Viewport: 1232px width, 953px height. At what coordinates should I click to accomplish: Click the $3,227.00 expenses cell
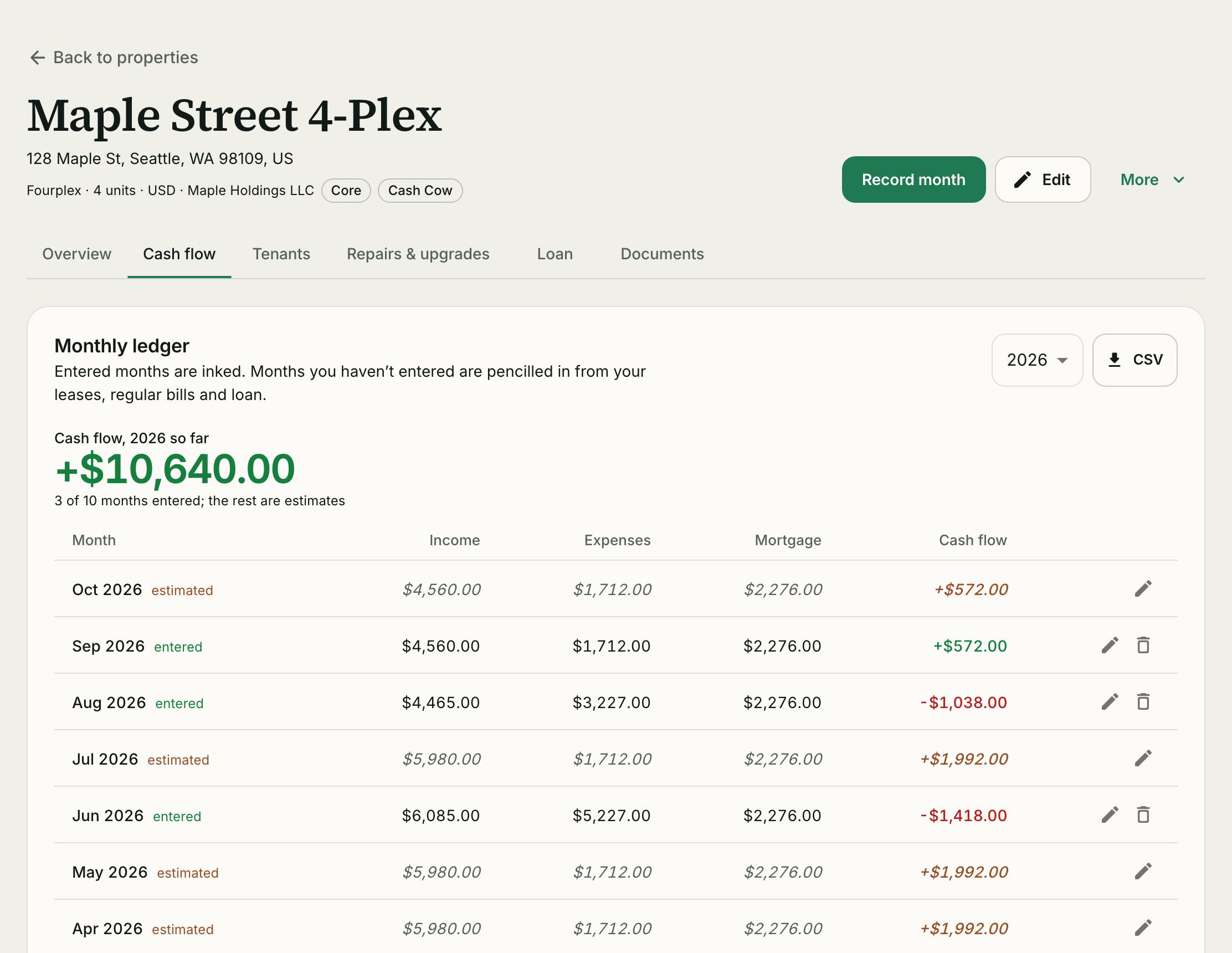click(x=612, y=703)
